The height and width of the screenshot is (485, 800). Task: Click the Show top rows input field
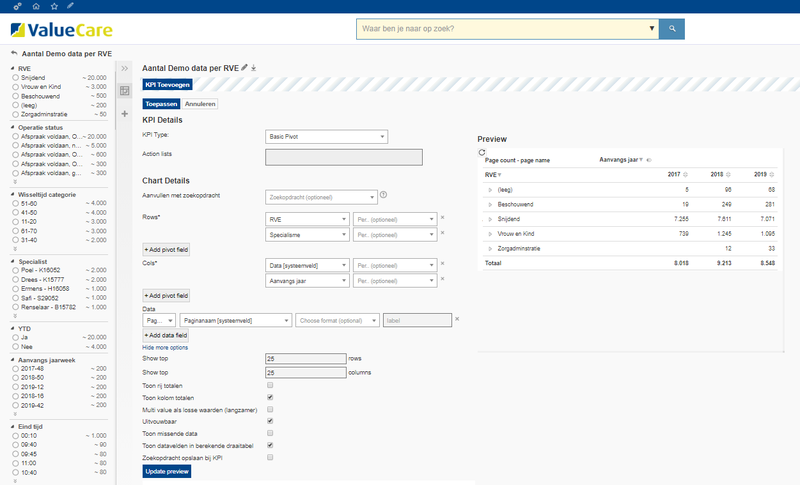(x=304, y=358)
